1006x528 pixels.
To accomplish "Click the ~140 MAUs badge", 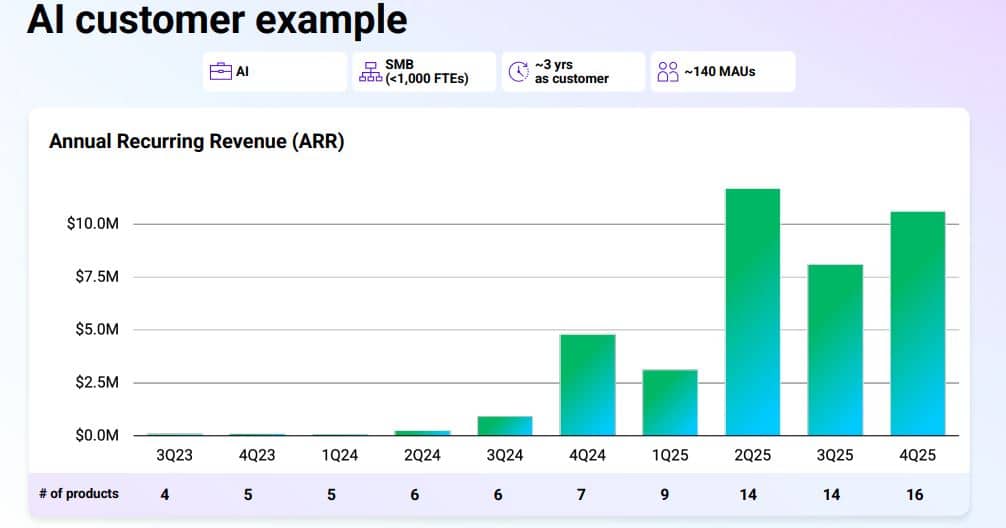I will point(723,72).
